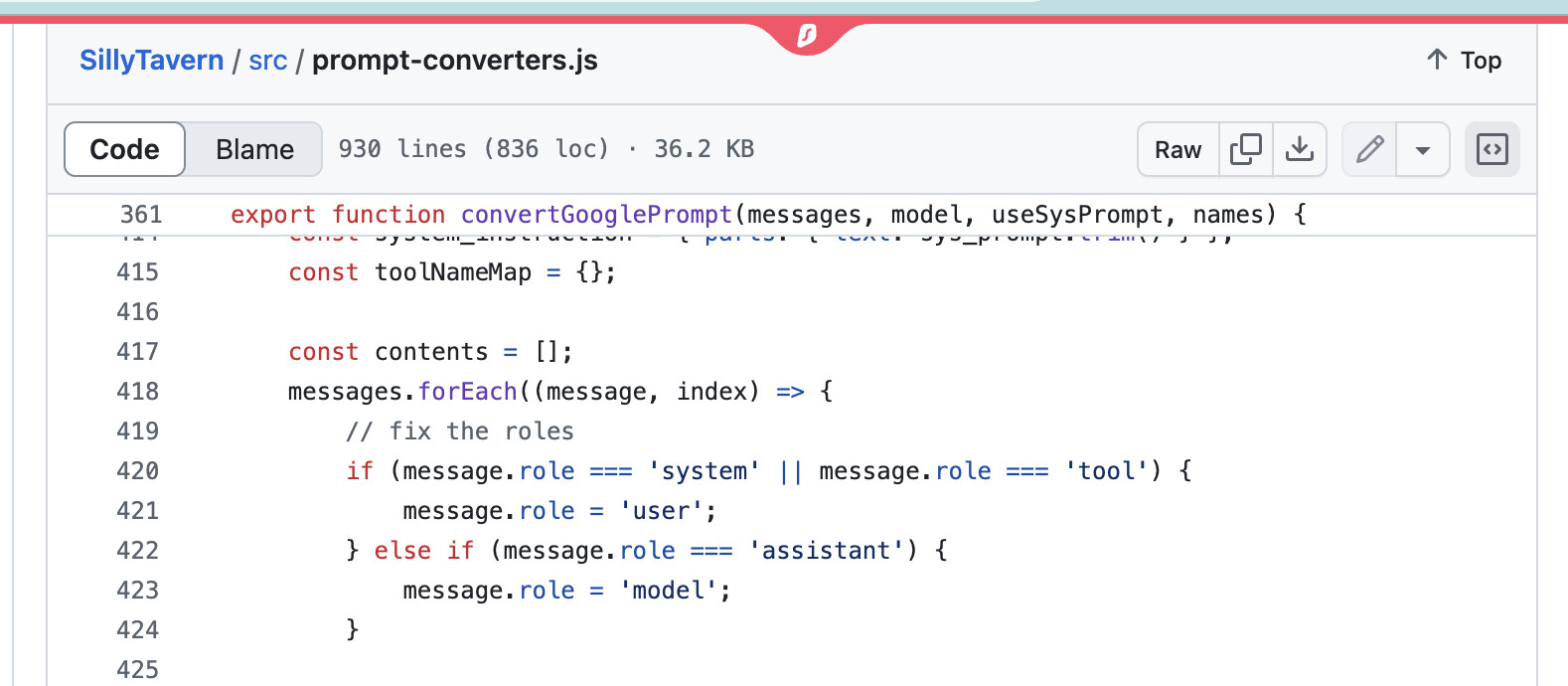Expand more edit options dropdown arrow
Screen dimensions: 1568x686
click(x=1423, y=150)
